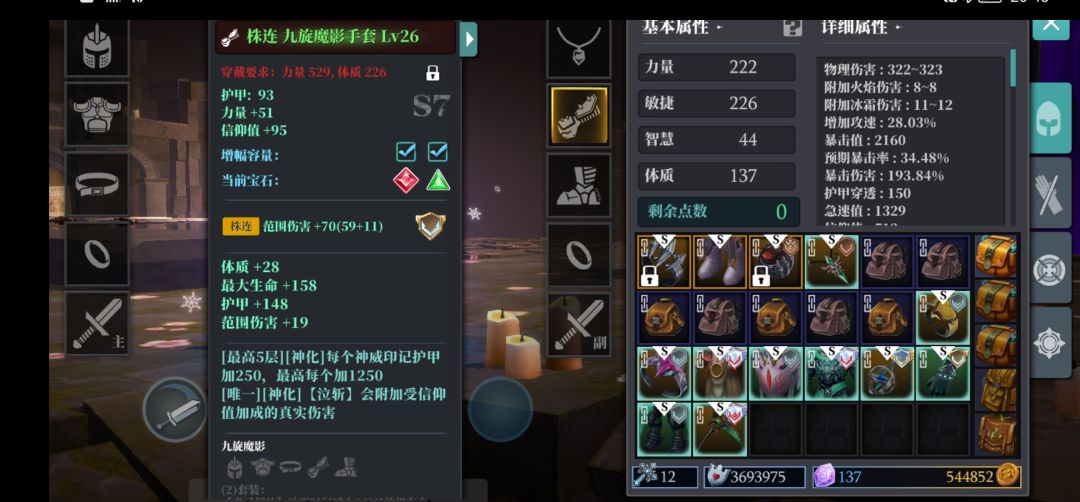
Task: Tap the sword attack button
Action: coord(174,410)
